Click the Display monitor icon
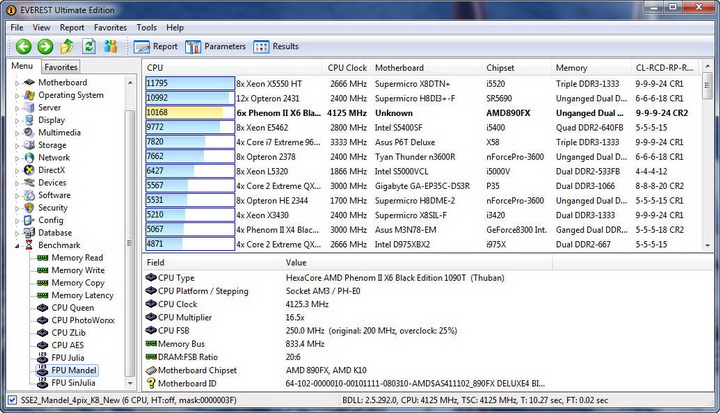The height and width of the screenshot is (413, 720). click(x=29, y=120)
